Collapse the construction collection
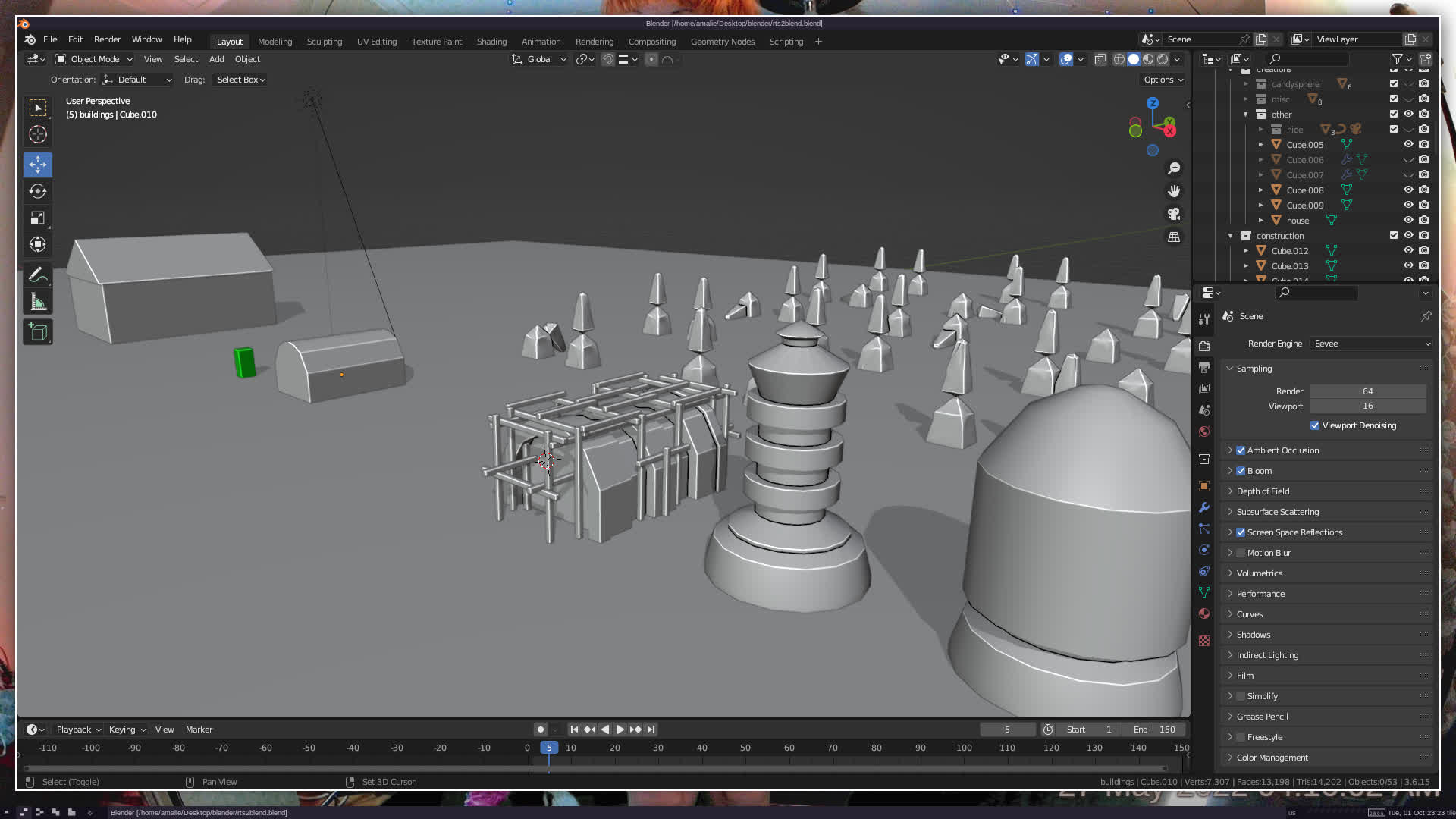The height and width of the screenshot is (819, 1456). (1231, 236)
